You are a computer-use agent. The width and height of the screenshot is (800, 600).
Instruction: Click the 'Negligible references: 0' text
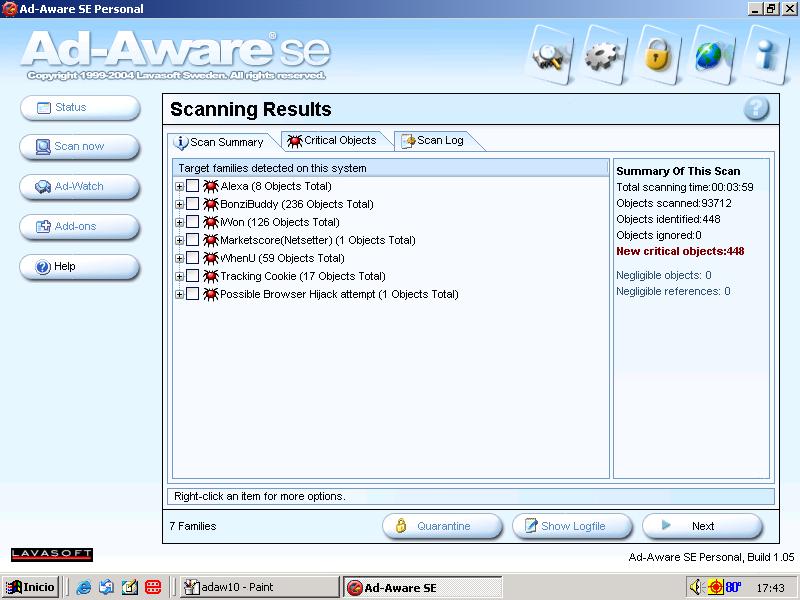[x=673, y=291]
